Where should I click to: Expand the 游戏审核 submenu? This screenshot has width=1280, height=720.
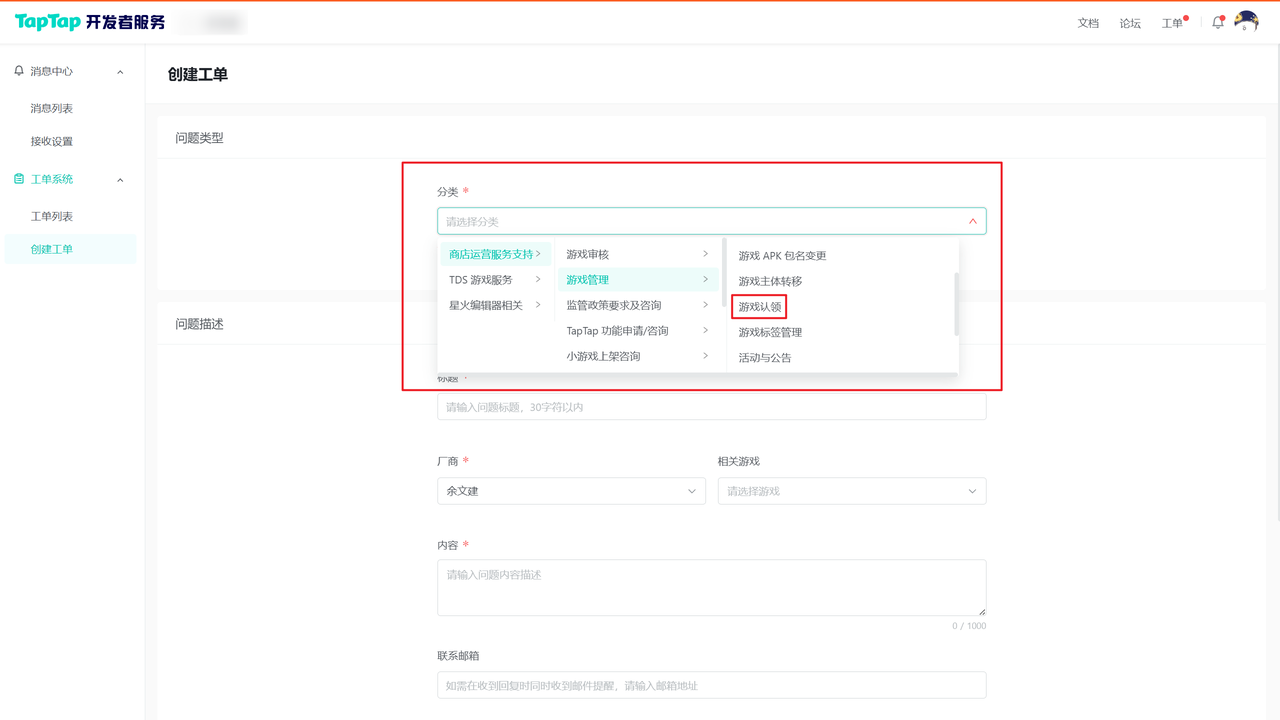coord(637,255)
